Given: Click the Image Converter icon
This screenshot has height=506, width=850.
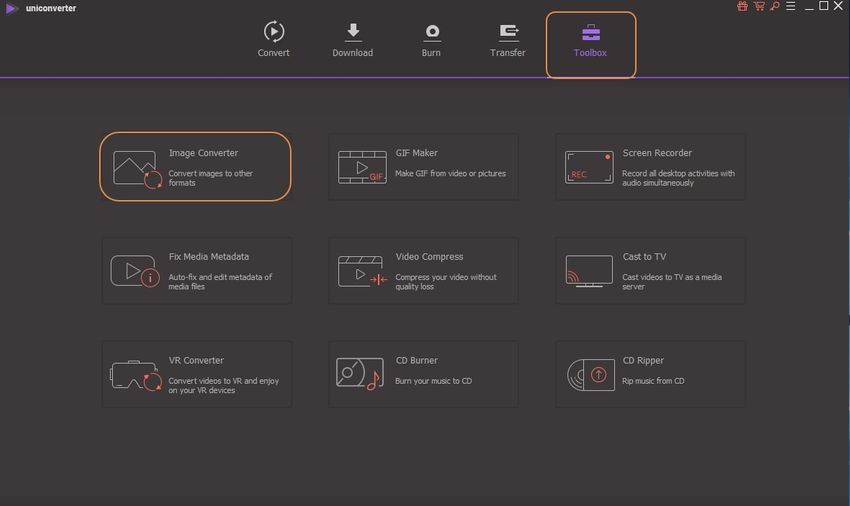Looking at the screenshot, I should (137, 168).
